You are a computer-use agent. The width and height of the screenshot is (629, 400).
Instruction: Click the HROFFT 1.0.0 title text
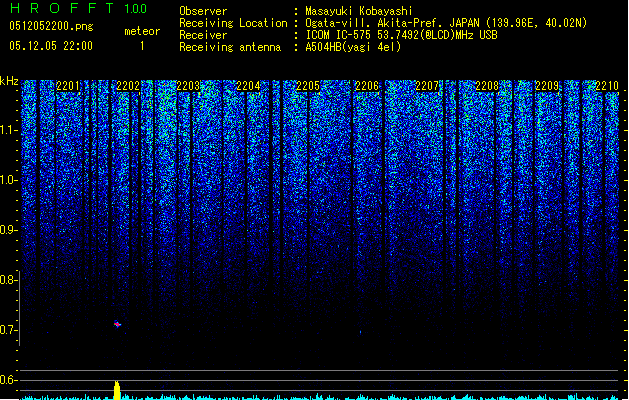79,8
